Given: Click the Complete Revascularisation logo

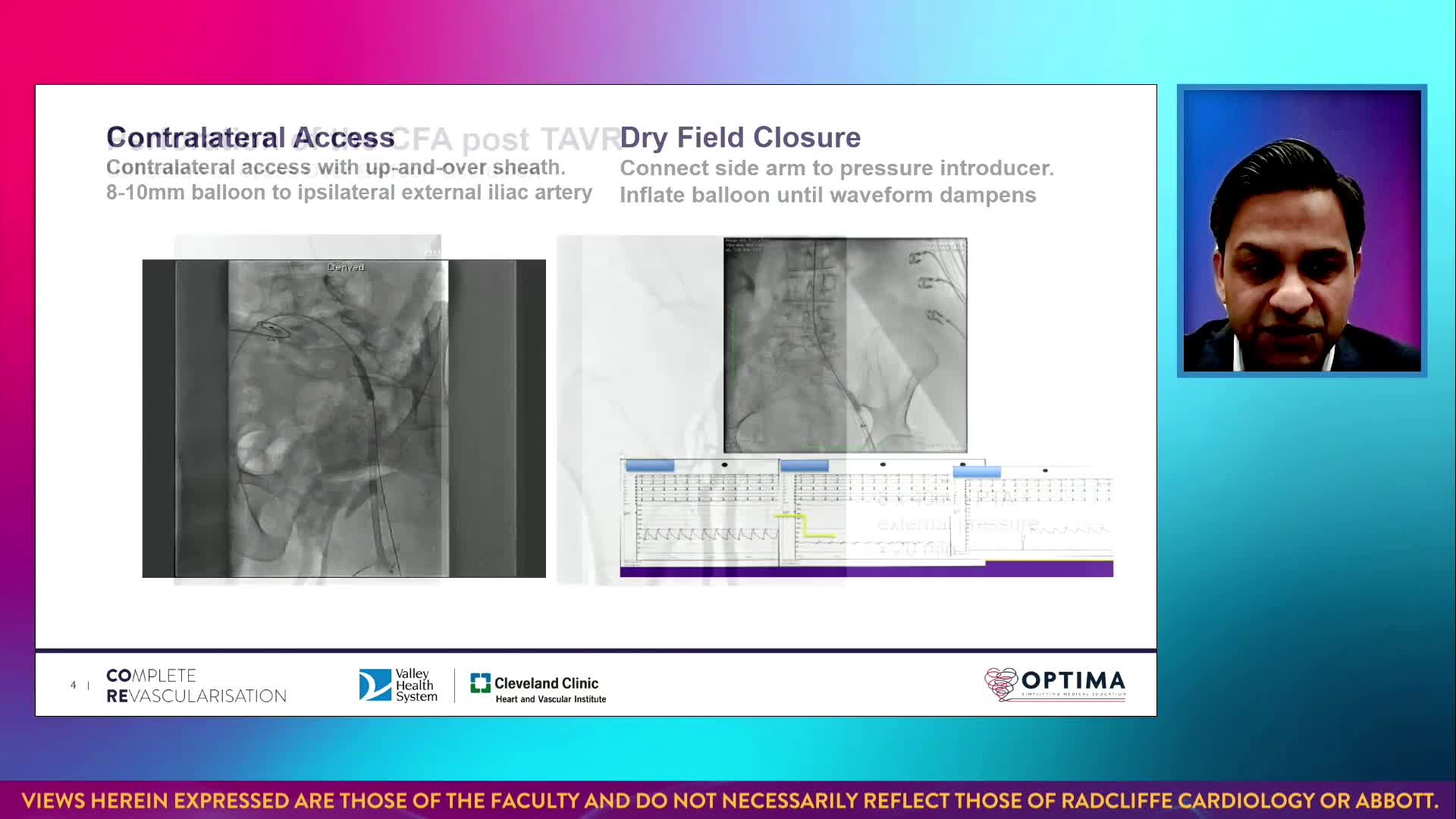Looking at the screenshot, I should (x=196, y=686).
